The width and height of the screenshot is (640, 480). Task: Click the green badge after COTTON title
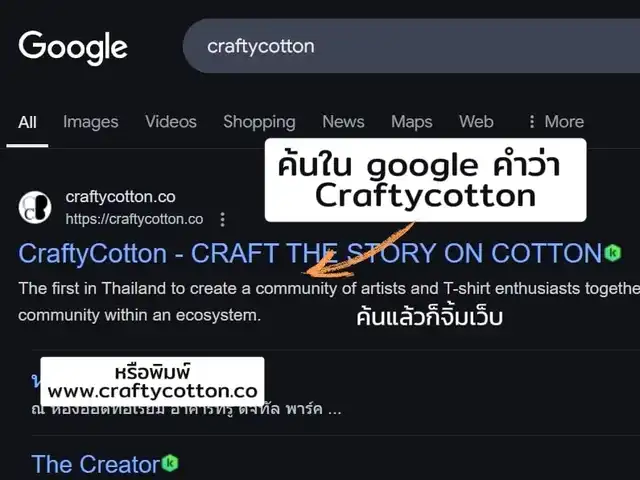coord(612,253)
